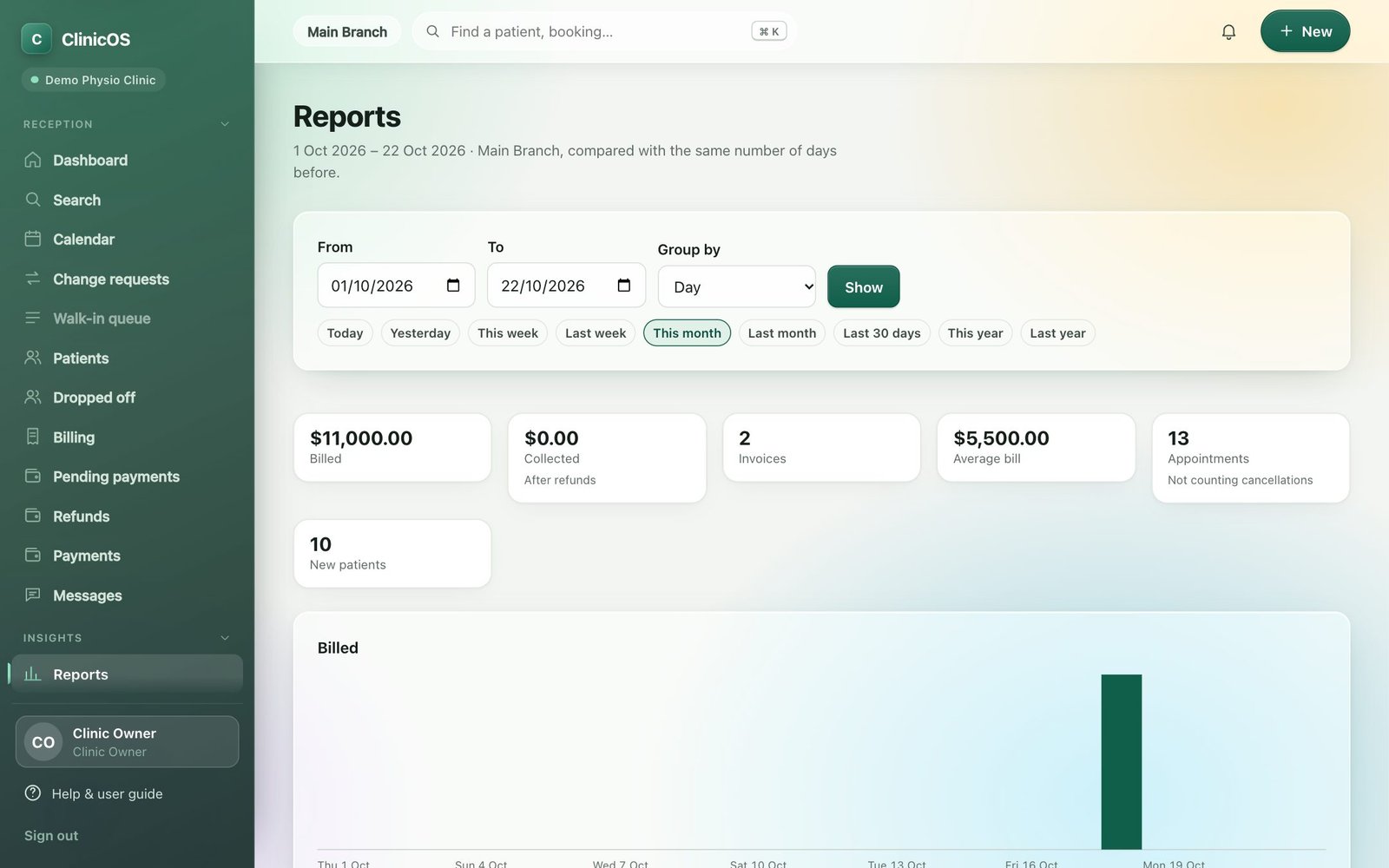Select the This week range chip
The height and width of the screenshot is (868, 1389).
[508, 333]
